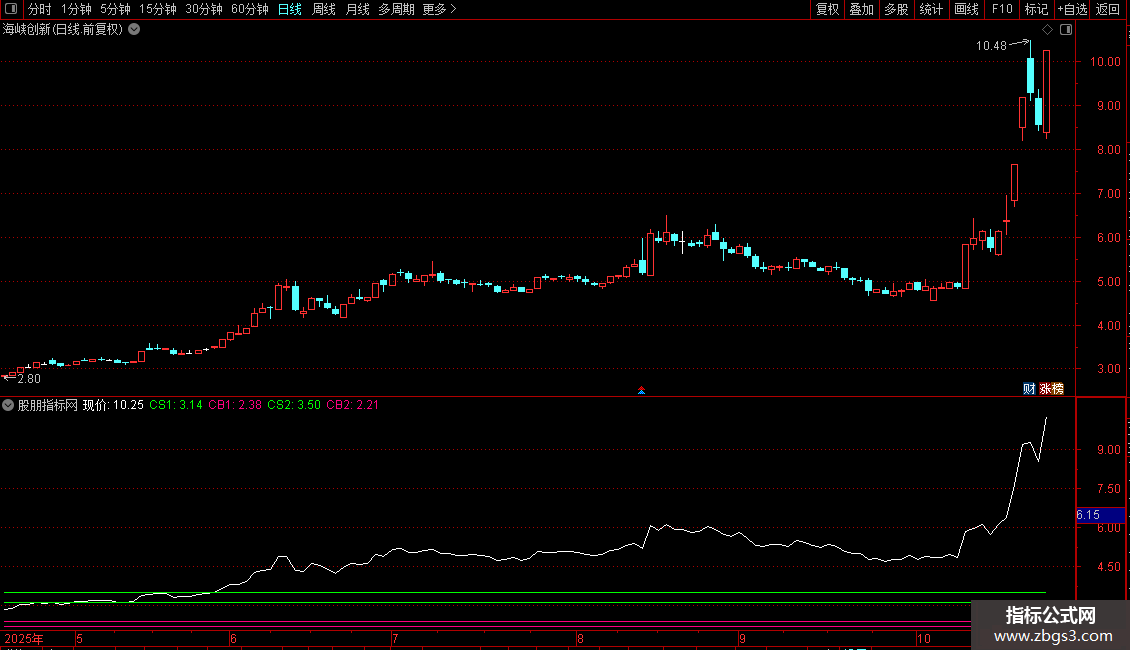Image resolution: width=1130 pixels, height=650 pixels.
Task: Click the 叠加 overlay button
Action: tap(861, 9)
